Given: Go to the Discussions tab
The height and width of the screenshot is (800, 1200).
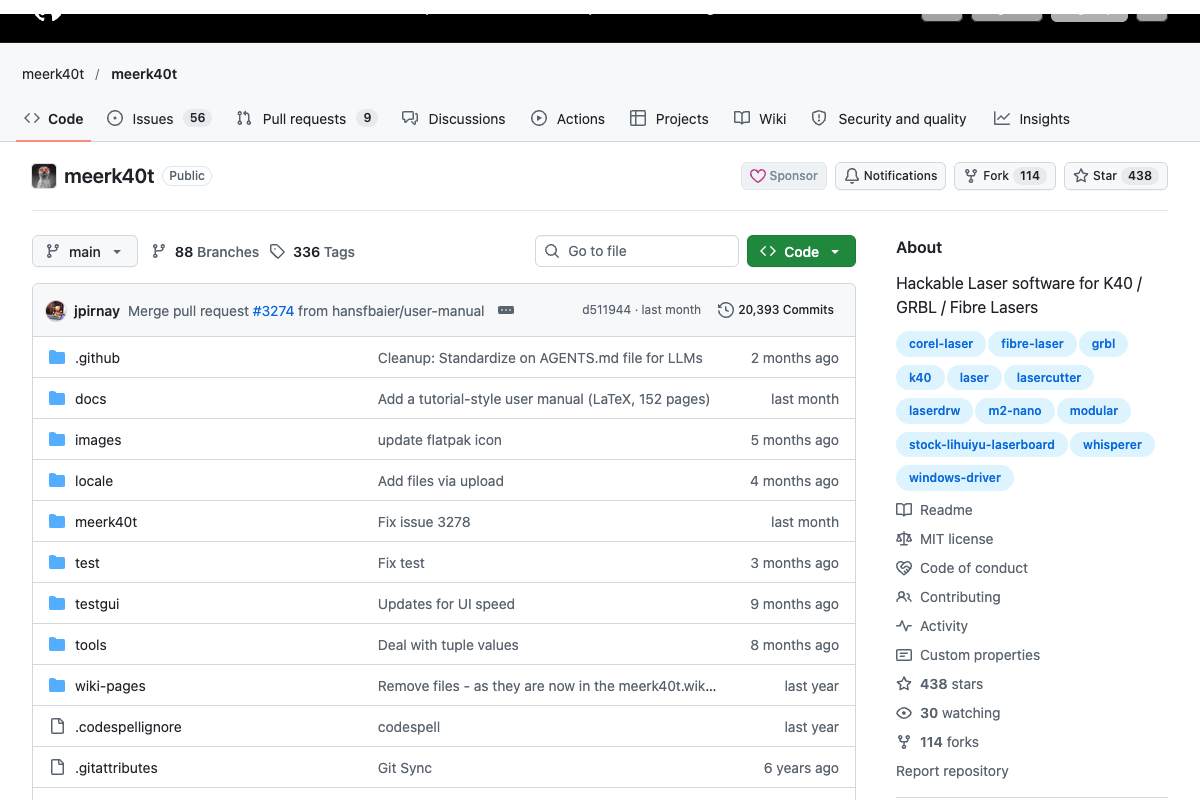Looking at the screenshot, I should (x=454, y=119).
